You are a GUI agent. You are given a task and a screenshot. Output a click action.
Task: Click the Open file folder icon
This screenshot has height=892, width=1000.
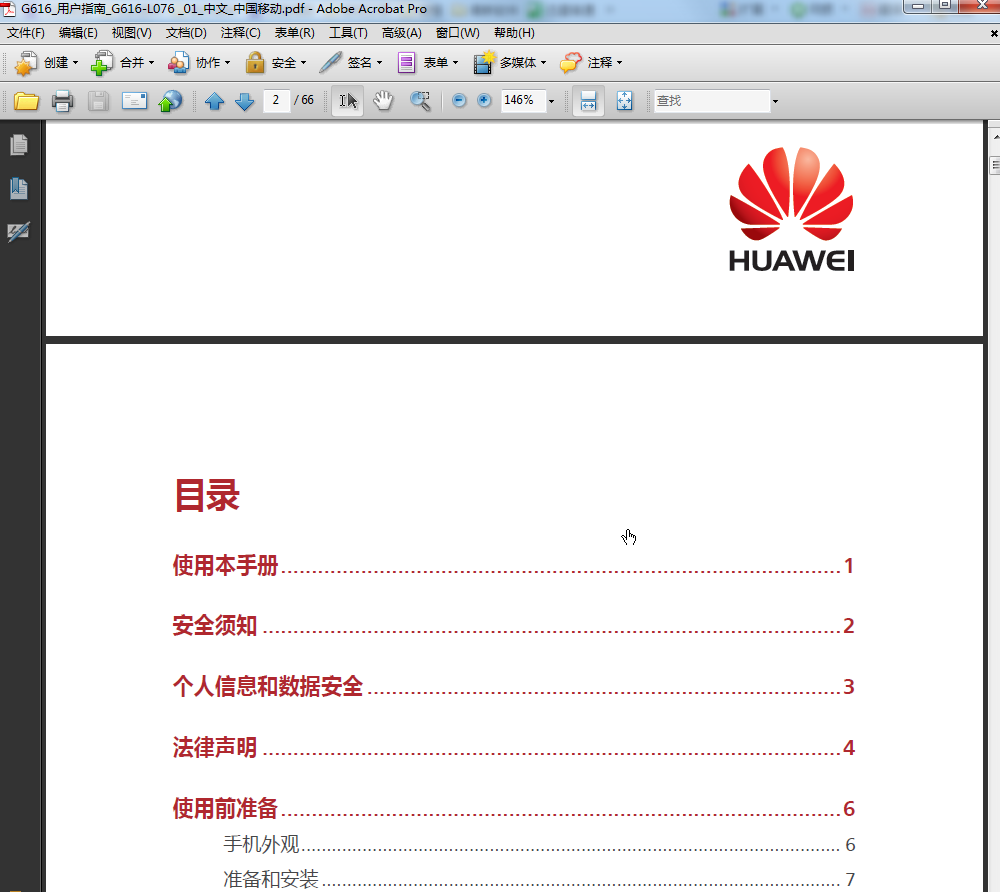coord(26,101)
